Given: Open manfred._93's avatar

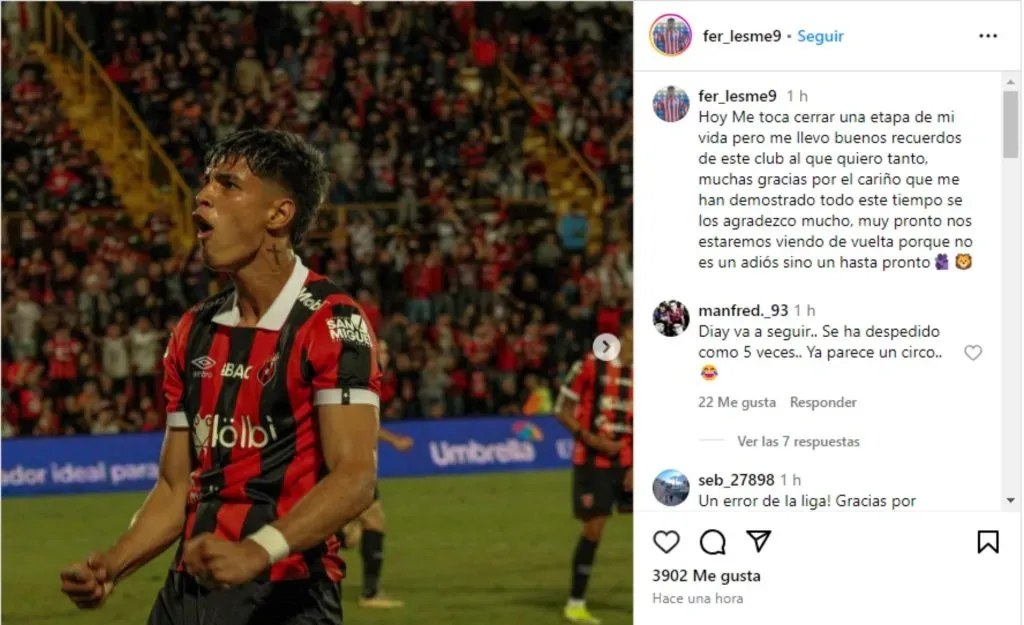Looking at the screenshot, I should coord(671,318).
